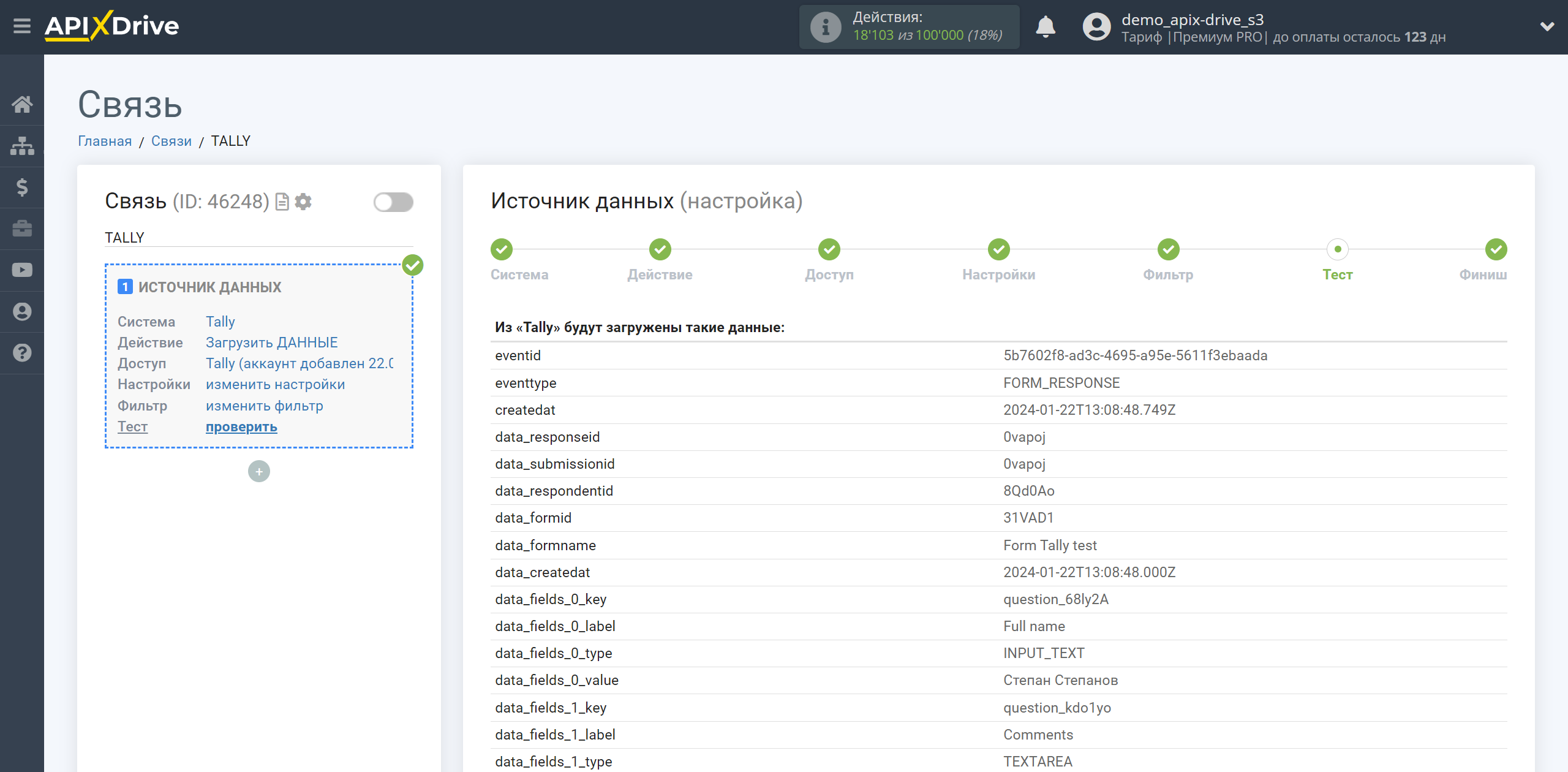Open the actions info icon

pyautogui.click(x=825, y=27)
